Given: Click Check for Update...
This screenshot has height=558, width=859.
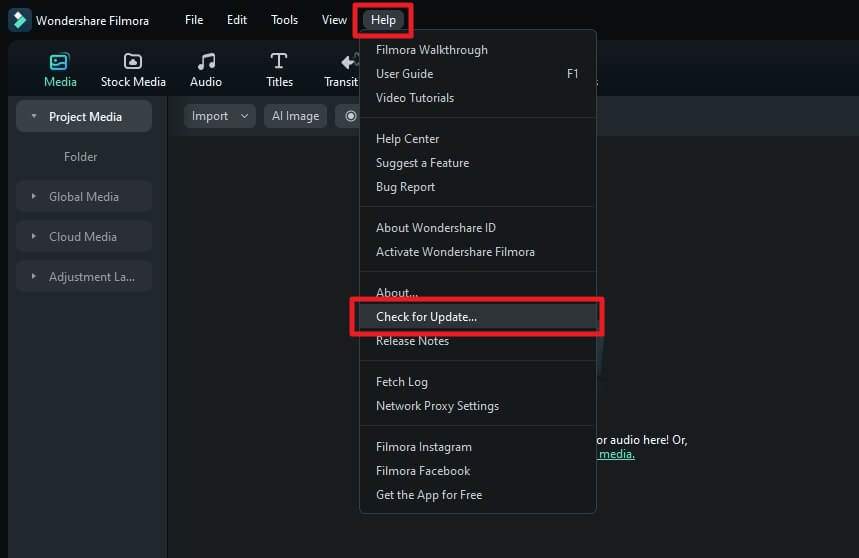Looking at the screenshot, I should coord(477,317).
